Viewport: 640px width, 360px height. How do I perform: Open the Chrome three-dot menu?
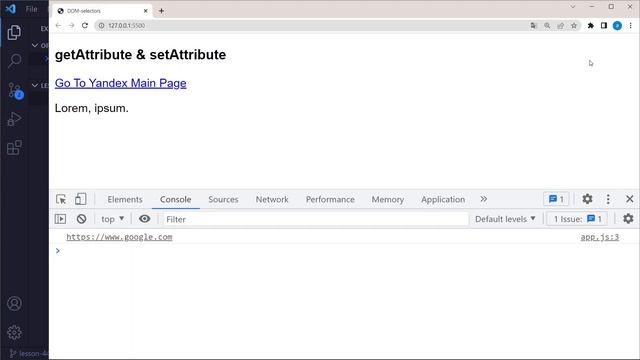click(x=630, y=25)
